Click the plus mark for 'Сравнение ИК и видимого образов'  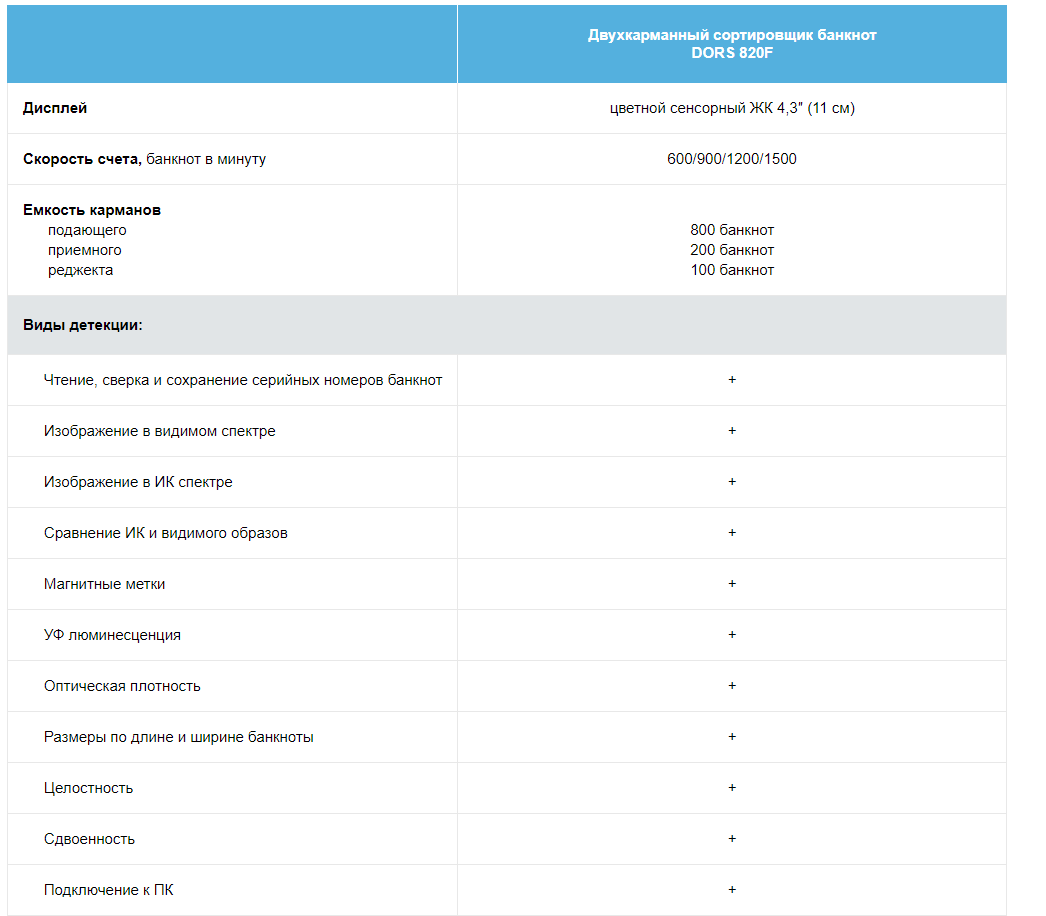coord(732,533)
